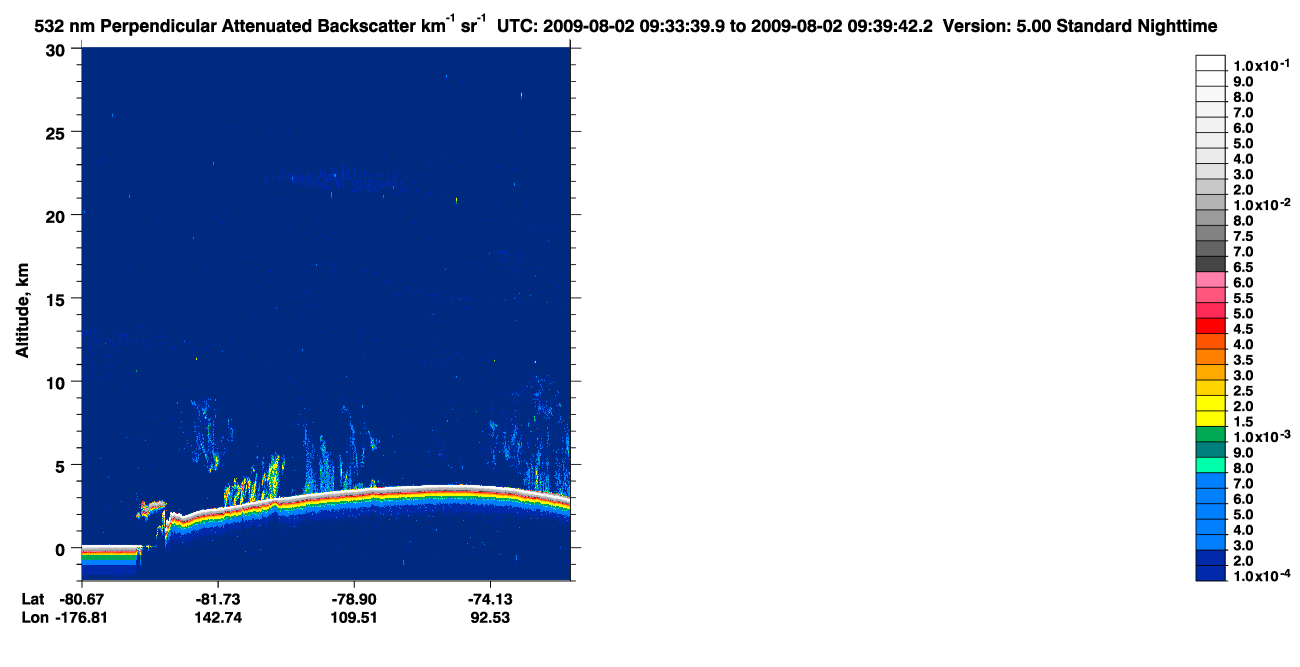Click the dark green swatch above 1.0x10⁻³
This screenshot has width=1300, height=667.
coord(1210,434)
